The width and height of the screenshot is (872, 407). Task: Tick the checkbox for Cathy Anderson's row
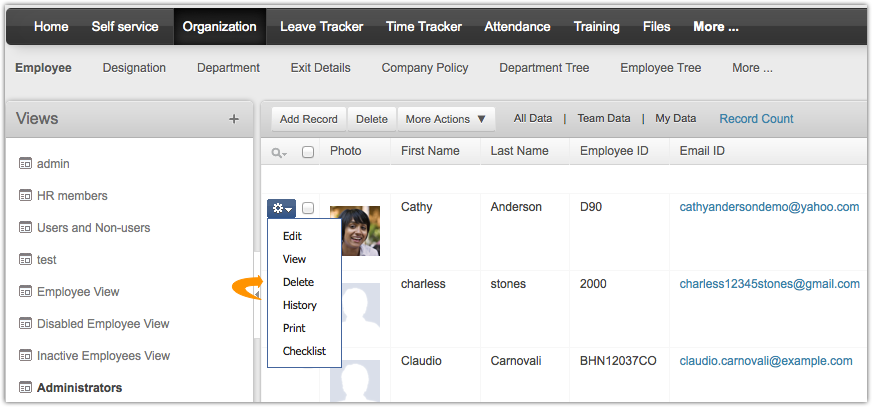[x=308, y=208]
